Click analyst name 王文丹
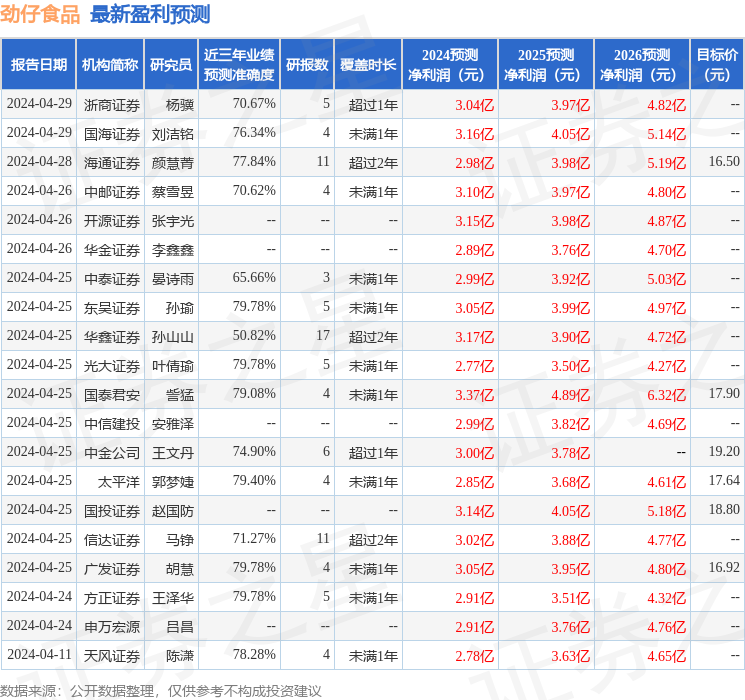Image resolution: width=745 pixels, height=700 pixels. pyautogui.click(x=173, y=452)
